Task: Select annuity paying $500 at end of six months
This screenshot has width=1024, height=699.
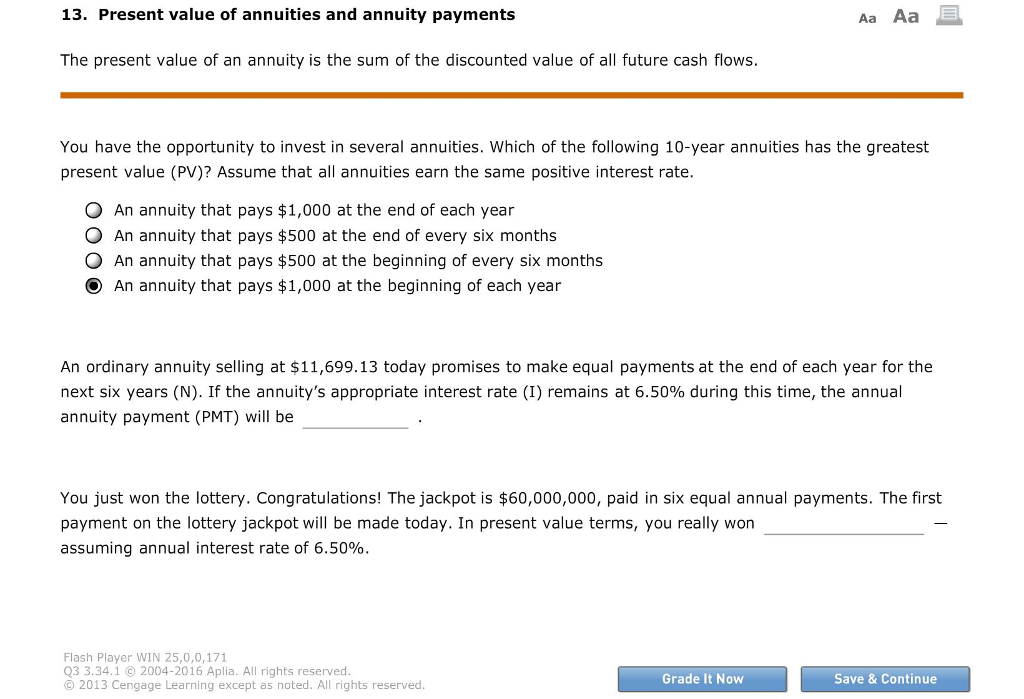Action: tap(93, 235)
